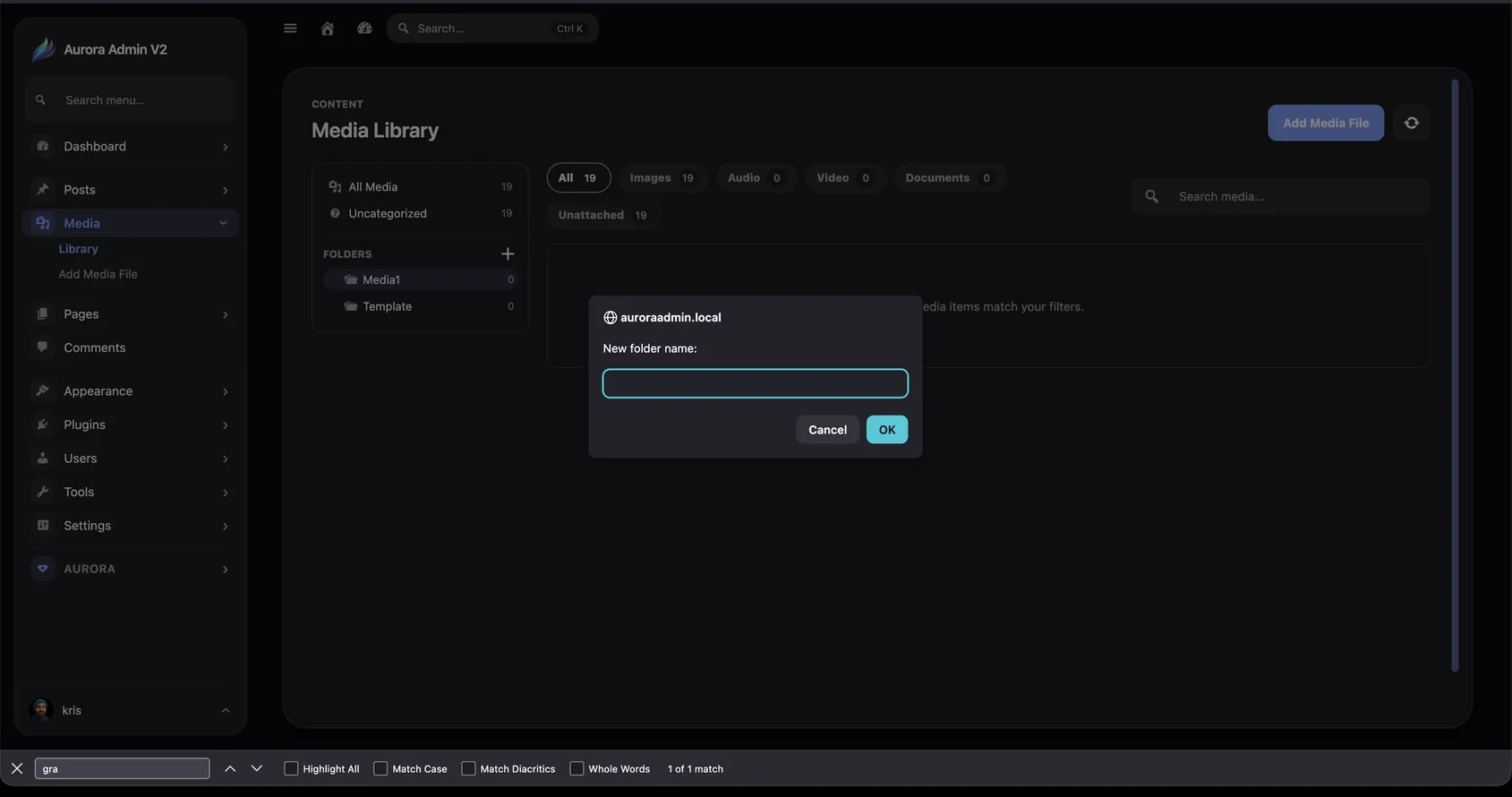Click the kris user avatar
1512x797 pixels.
pyautogui.click(x=40, y=710)
